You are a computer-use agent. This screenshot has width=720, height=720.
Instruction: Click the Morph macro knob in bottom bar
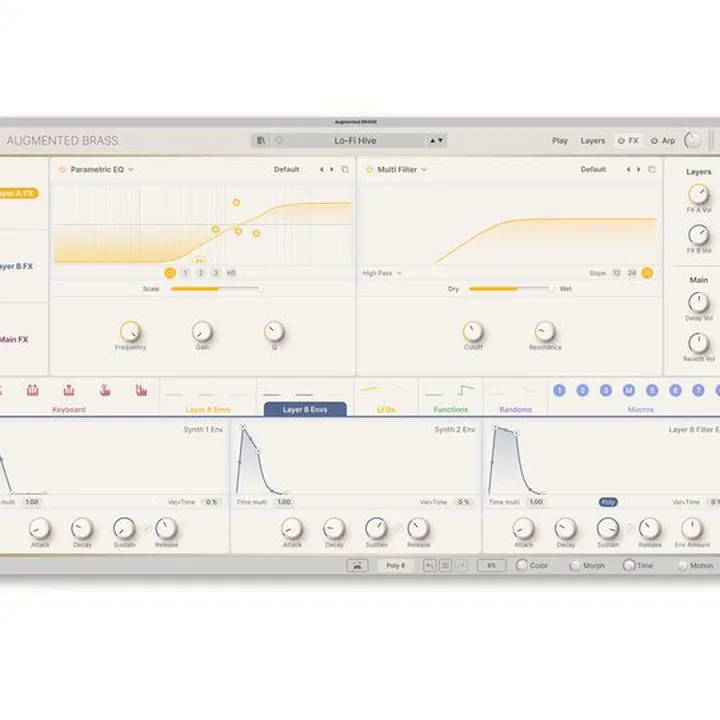click(x=574, y=566)
